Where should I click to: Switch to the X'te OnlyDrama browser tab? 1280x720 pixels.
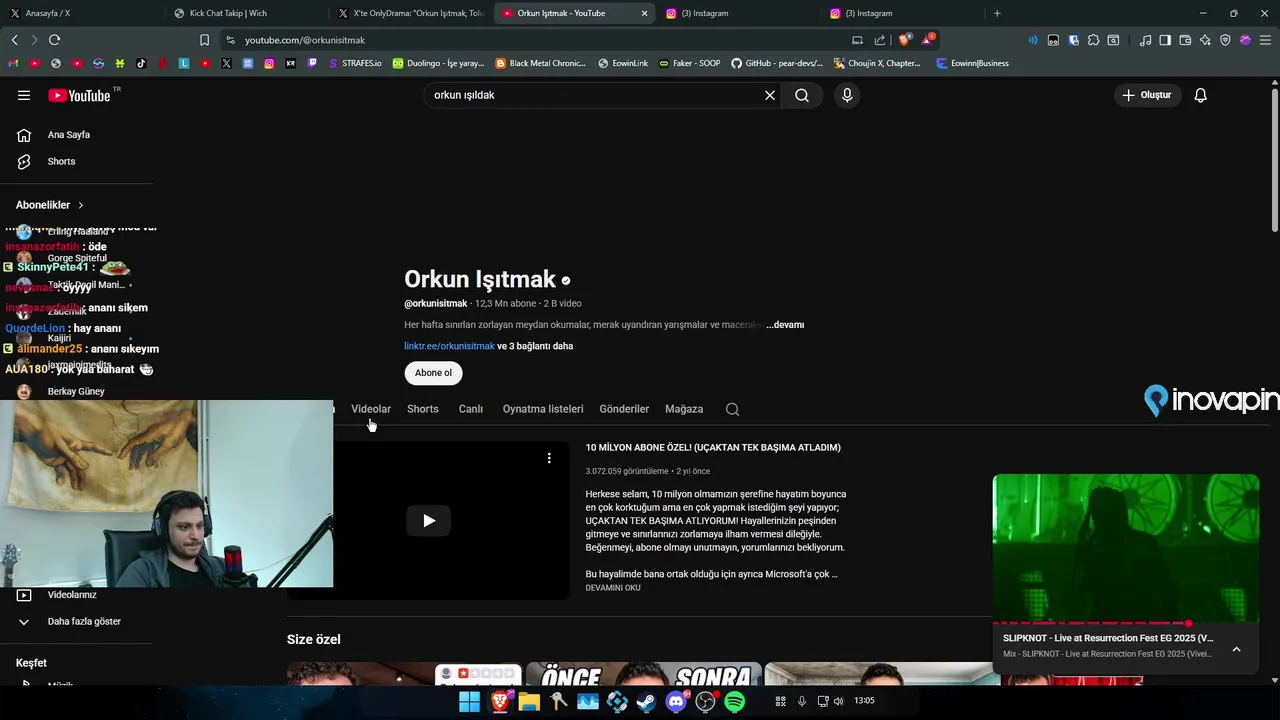[x=410, y=13]
